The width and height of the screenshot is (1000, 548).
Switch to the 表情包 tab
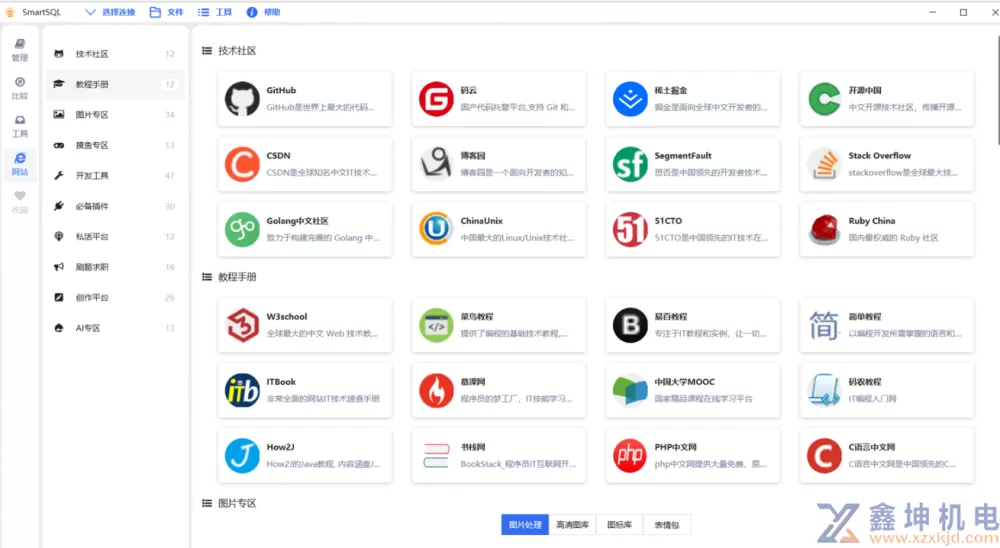point(666,524)
